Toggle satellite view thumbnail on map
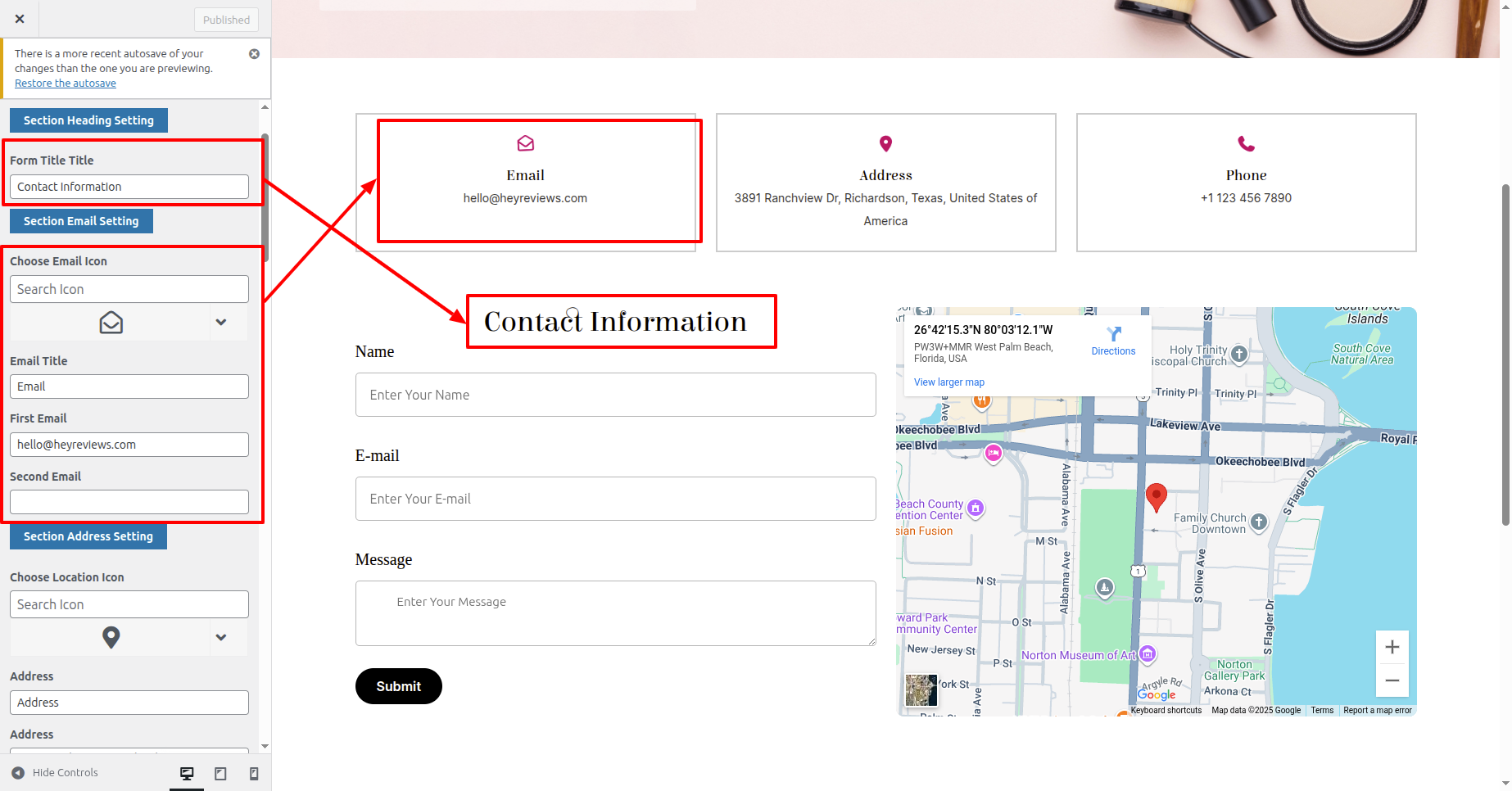 (x=921, y=690)
